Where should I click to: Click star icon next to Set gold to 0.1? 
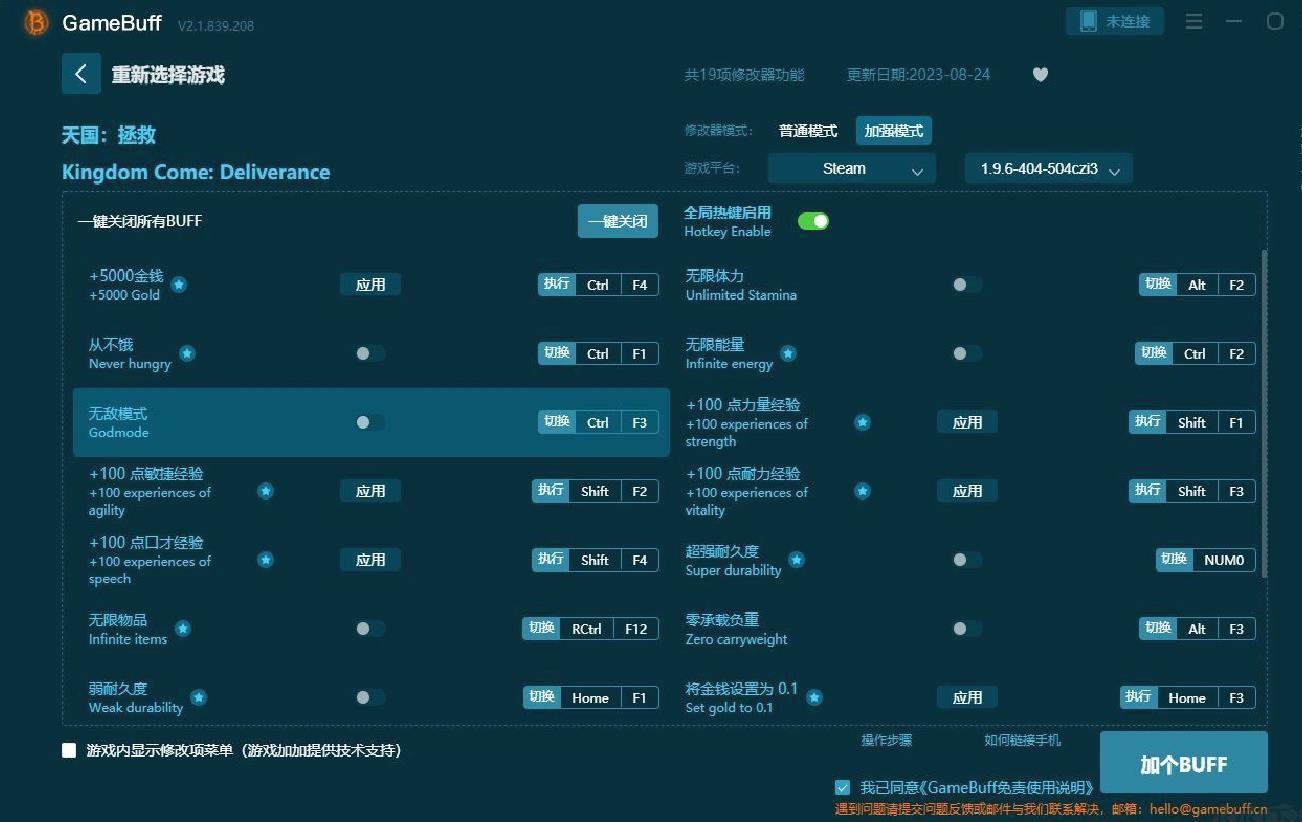pyautogui.click(x=814, y=697)
